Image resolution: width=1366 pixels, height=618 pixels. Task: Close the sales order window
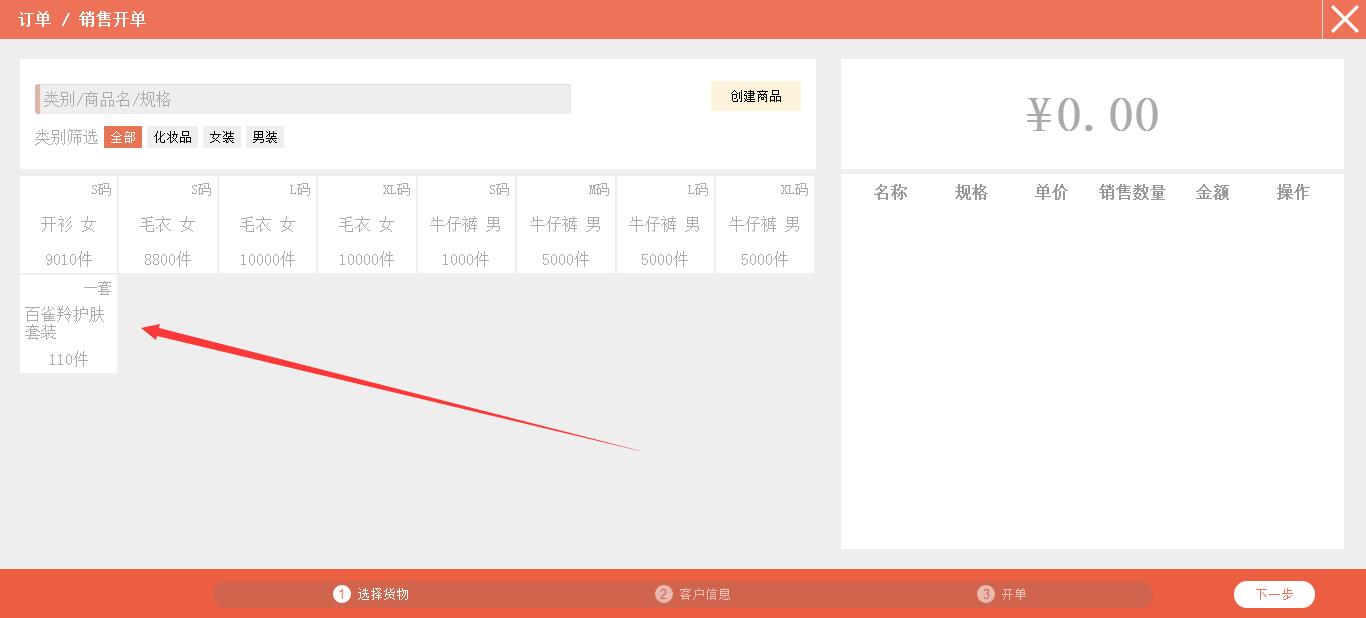click(1344, 19)
